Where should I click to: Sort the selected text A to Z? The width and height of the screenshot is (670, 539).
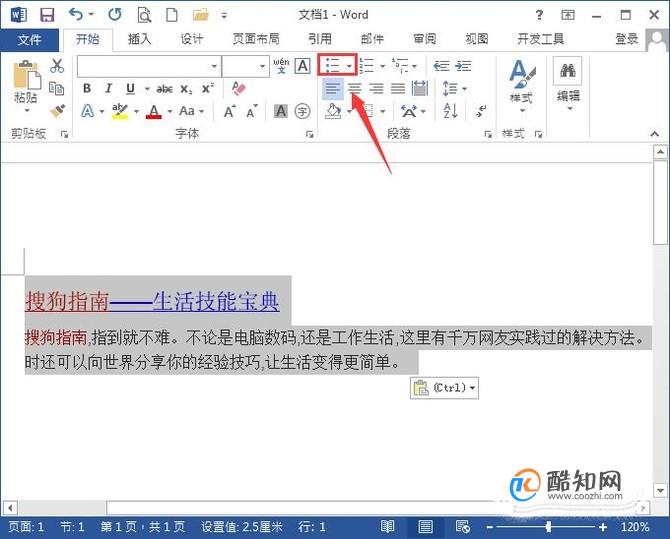[450, 111]
